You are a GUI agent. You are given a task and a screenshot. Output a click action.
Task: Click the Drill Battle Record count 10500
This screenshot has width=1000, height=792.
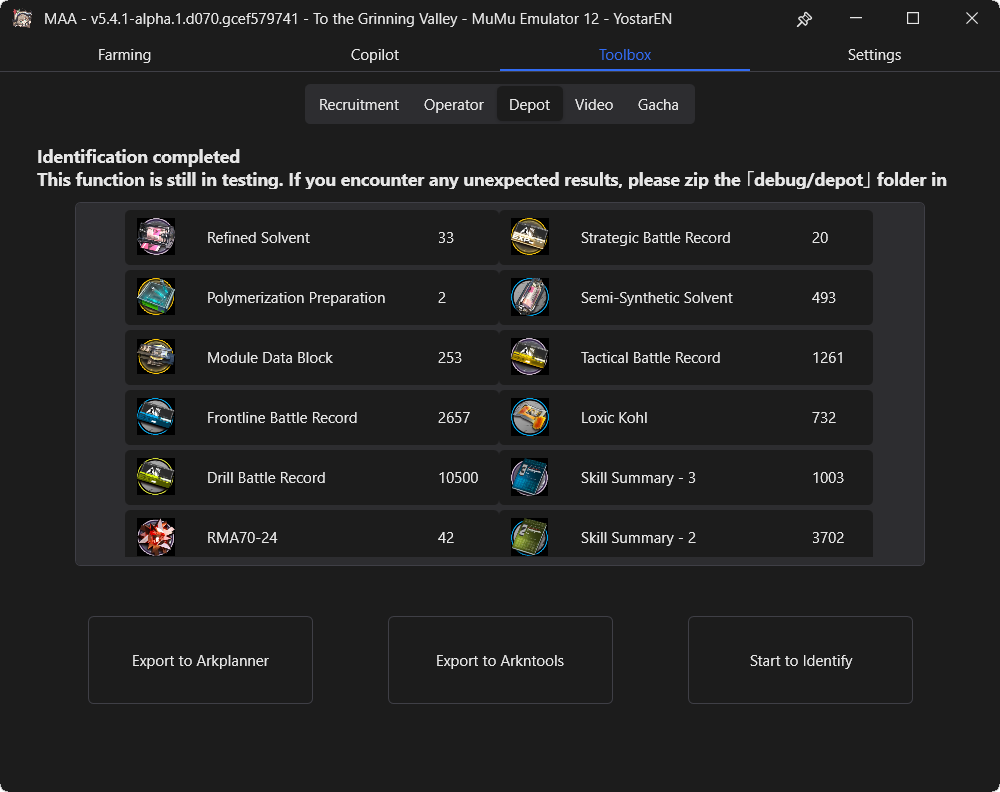[x=458, y=478]
